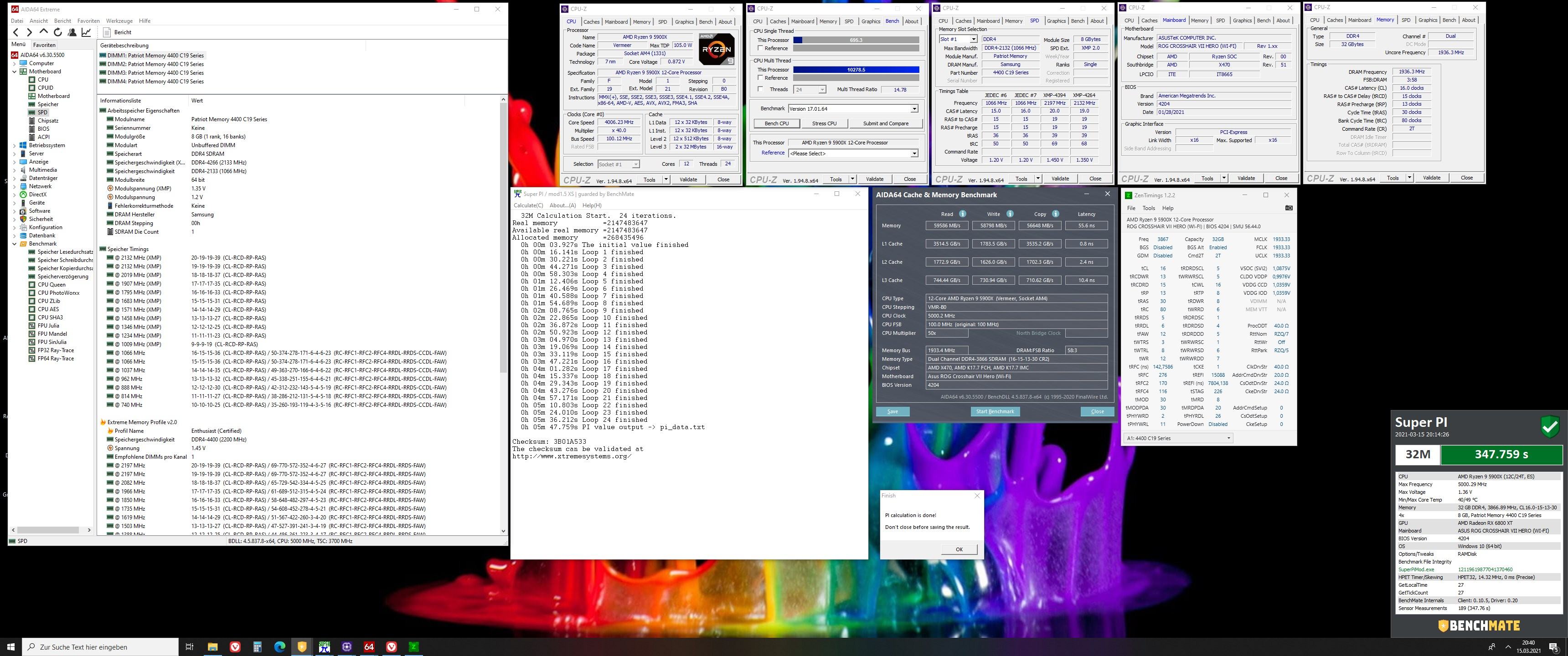Click CPU Multi Thread score bar 10278.5
This screenshot has width=1568, height=656.
[856, 69]
